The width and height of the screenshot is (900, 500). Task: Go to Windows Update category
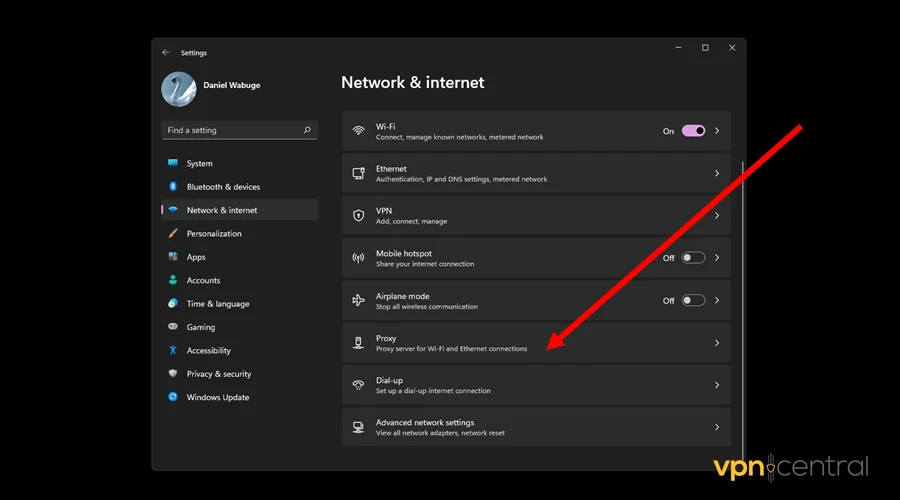tap(239, 397)
